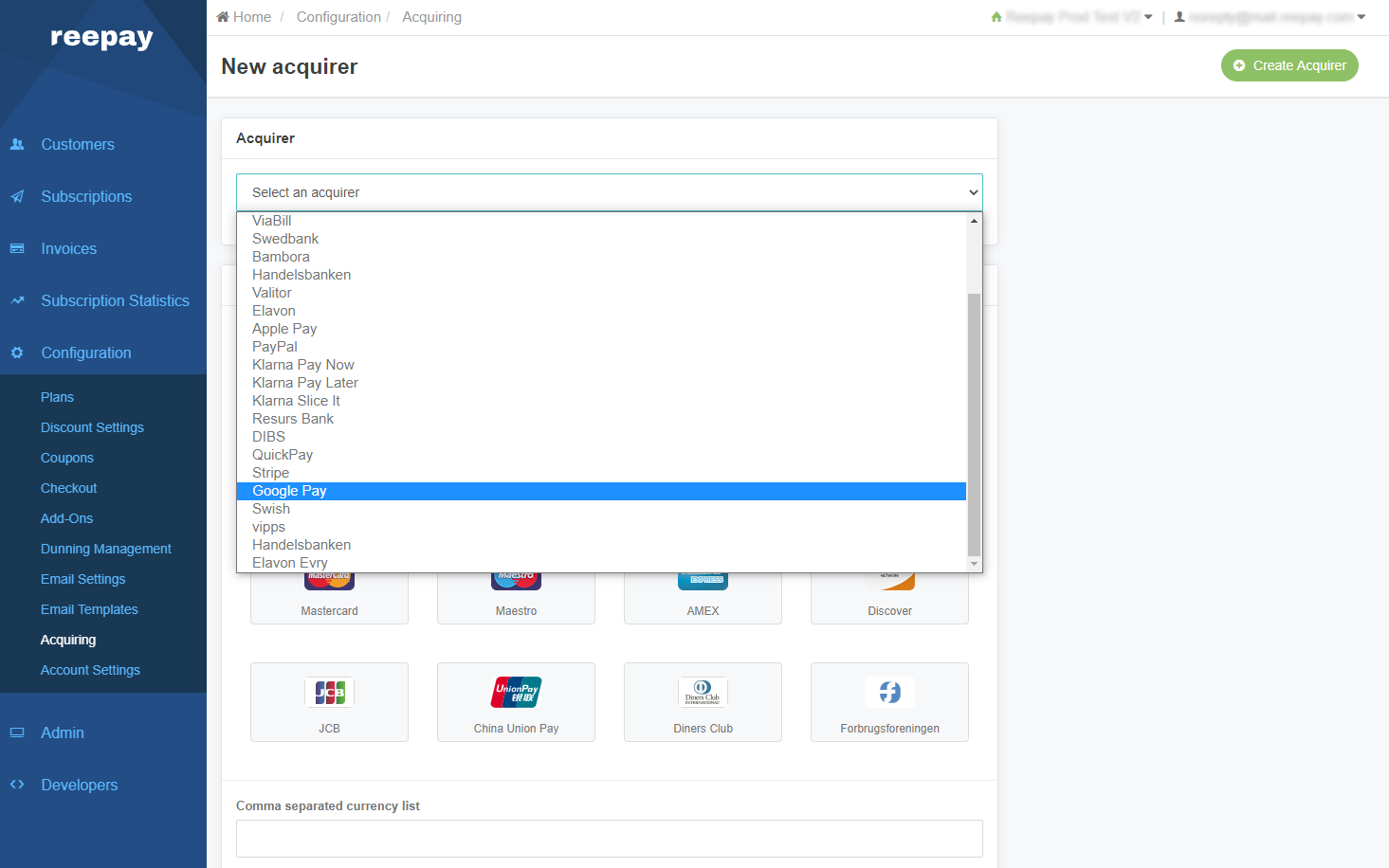This screenshot has height=868, width=1389.
Task: Choose Swedbank from acquirer list
Action: tap(601, 239)
